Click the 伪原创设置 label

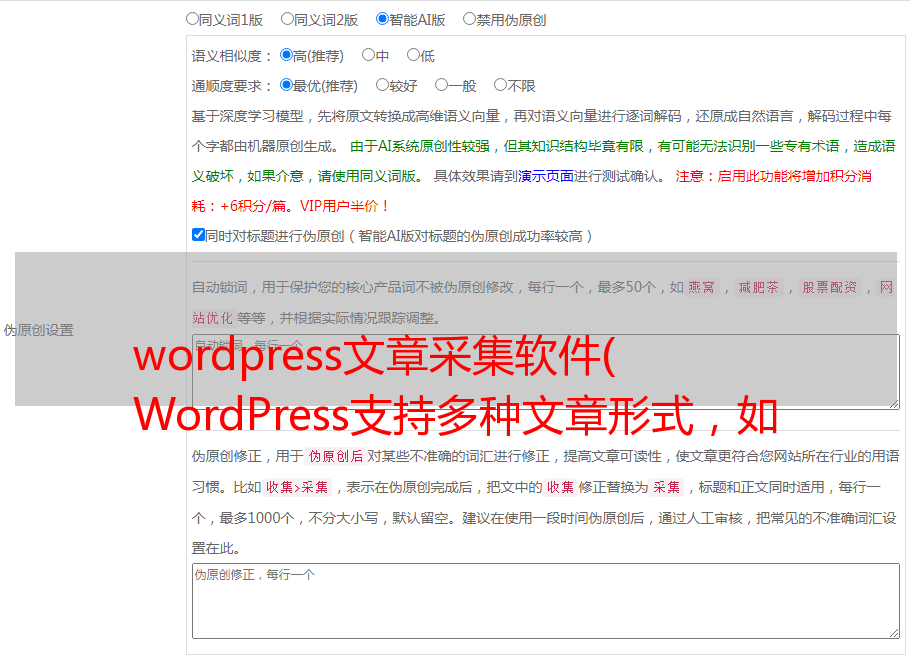[x=39, y=330]
